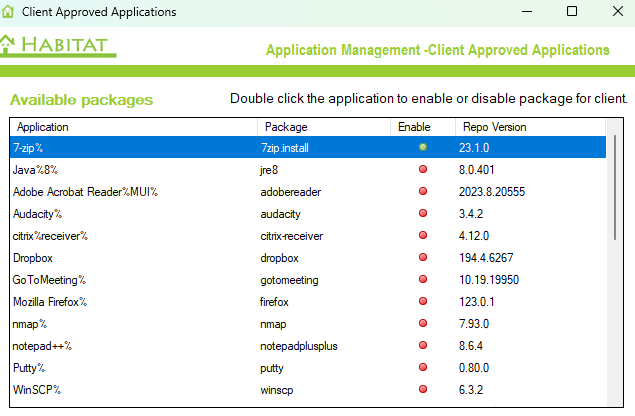Toggle Adobe Acrobat Reader enable indicator

pos(422,191)
